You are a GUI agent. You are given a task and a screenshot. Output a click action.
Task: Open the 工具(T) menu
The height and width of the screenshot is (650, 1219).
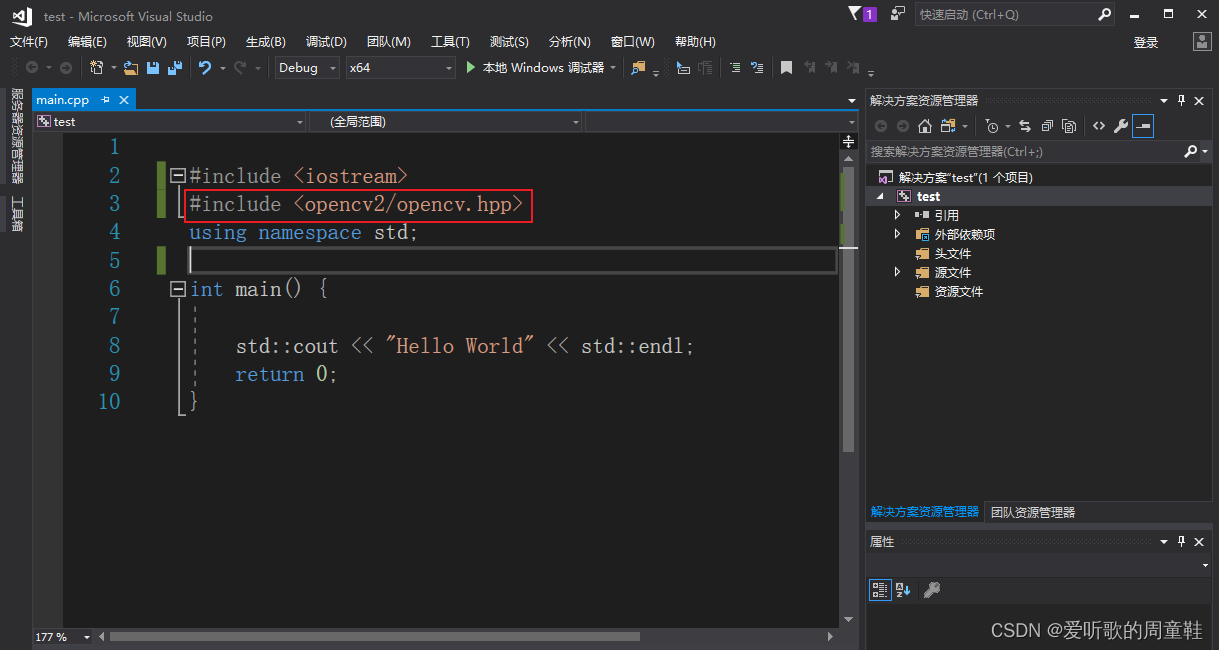click(x=450, y=42)
